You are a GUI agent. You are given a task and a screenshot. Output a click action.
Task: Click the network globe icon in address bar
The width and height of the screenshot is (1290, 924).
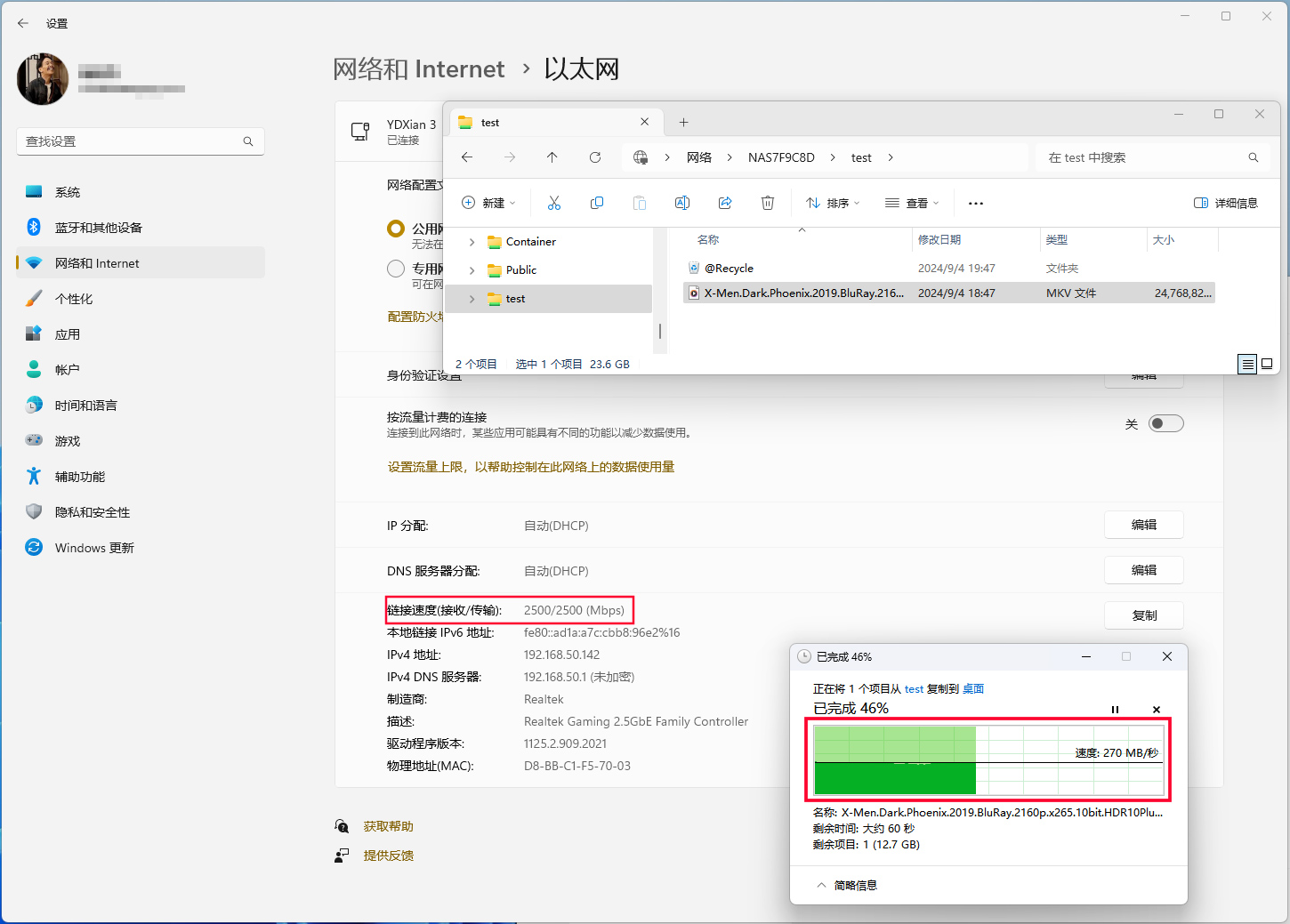(641, 157)
